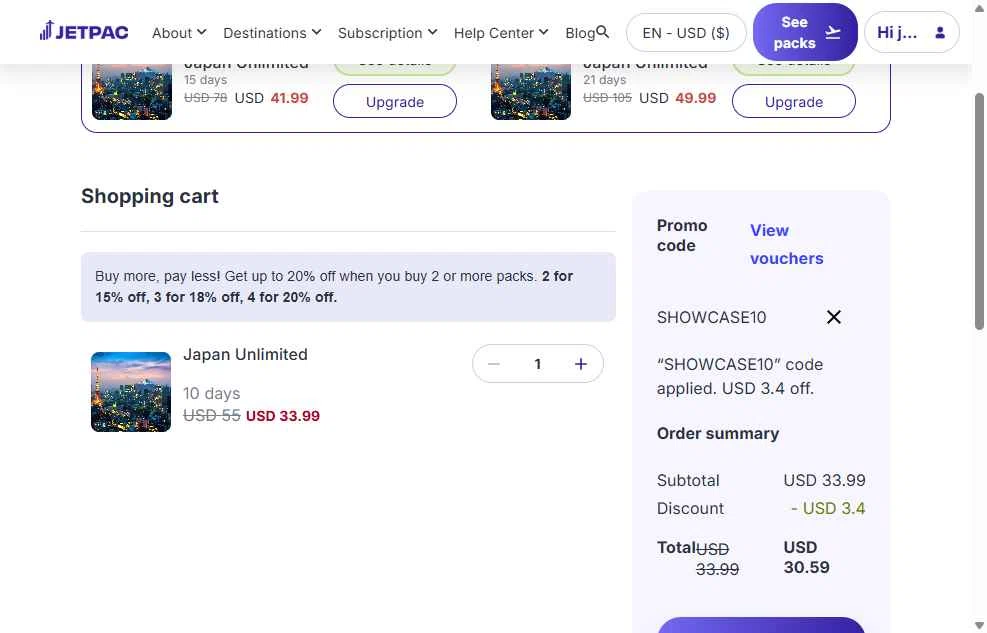Click the See packs button
987x633 pixels.
click(x=805, y=32)
